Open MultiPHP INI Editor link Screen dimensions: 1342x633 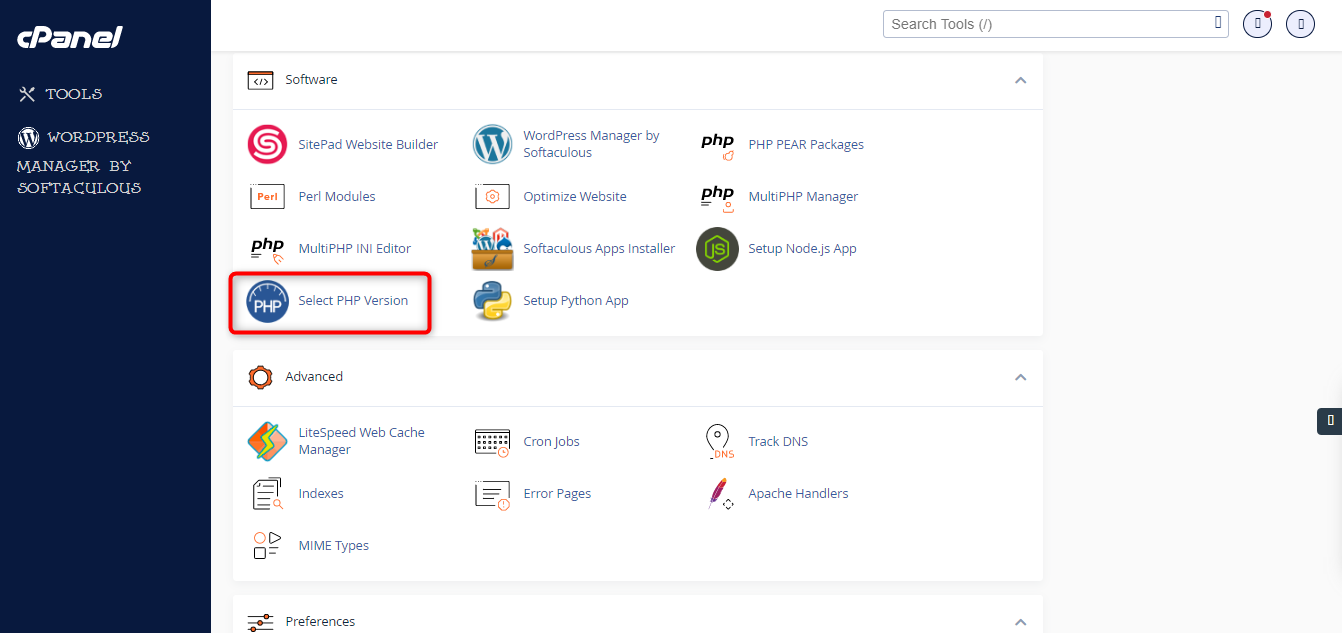pos(355,249)
